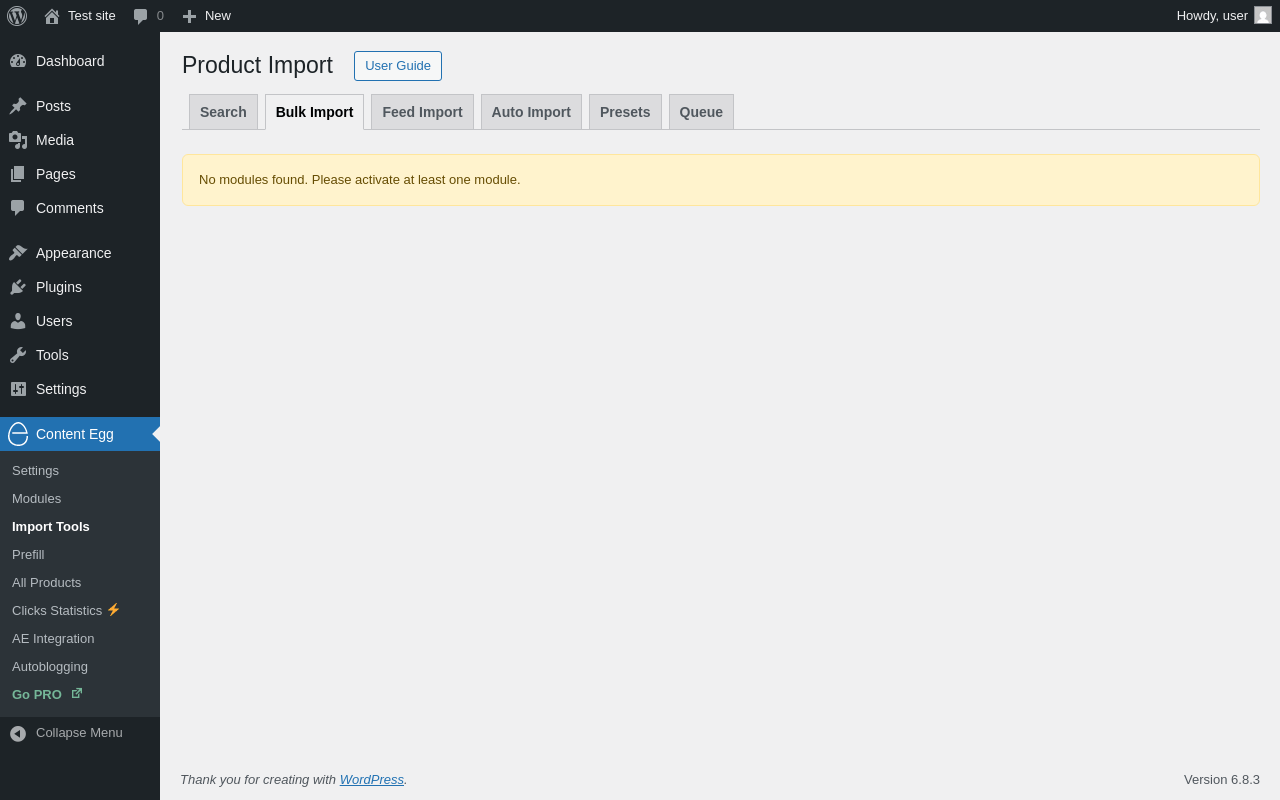Follow the WordPress footer link

pyautogui.click(x=372, y=779)
